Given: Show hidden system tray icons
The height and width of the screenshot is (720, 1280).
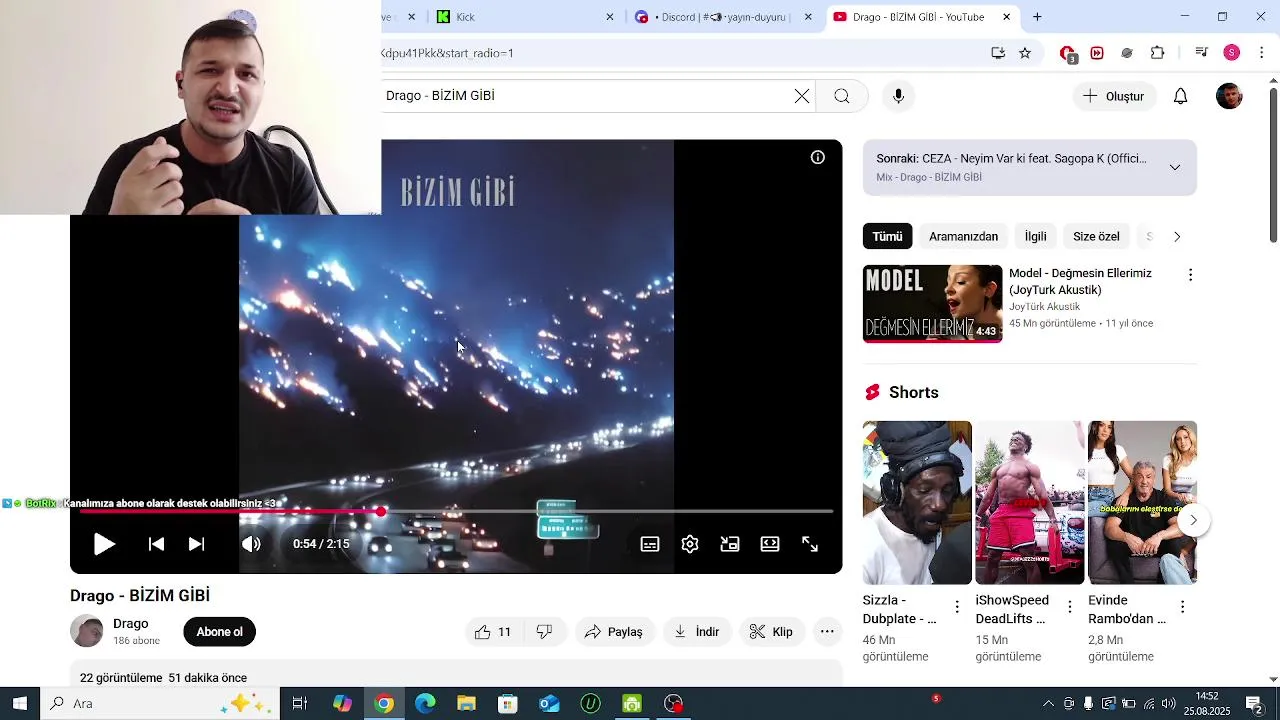Looking at the screenshot, I should pos(1048,704).
